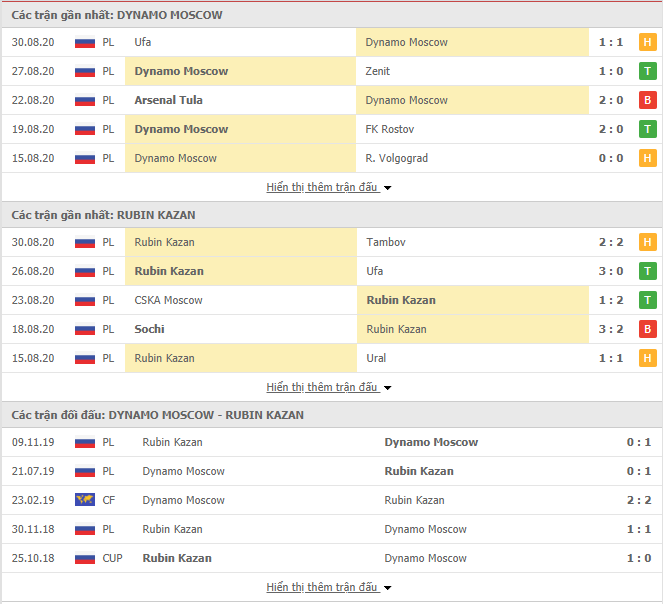663x604 pixels.
Task: Click green T badge on Zenit match row
Action: tap(647, 71)
